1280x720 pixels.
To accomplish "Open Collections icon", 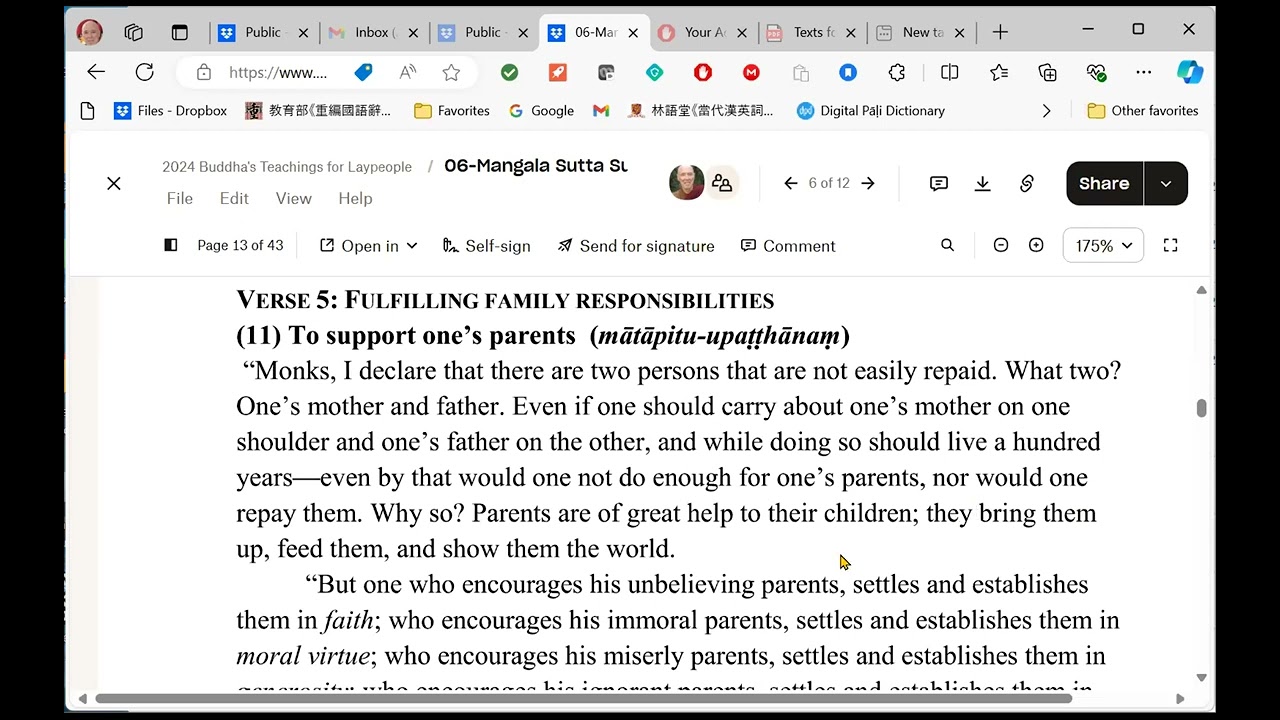I will click(x=1047, y=72).
